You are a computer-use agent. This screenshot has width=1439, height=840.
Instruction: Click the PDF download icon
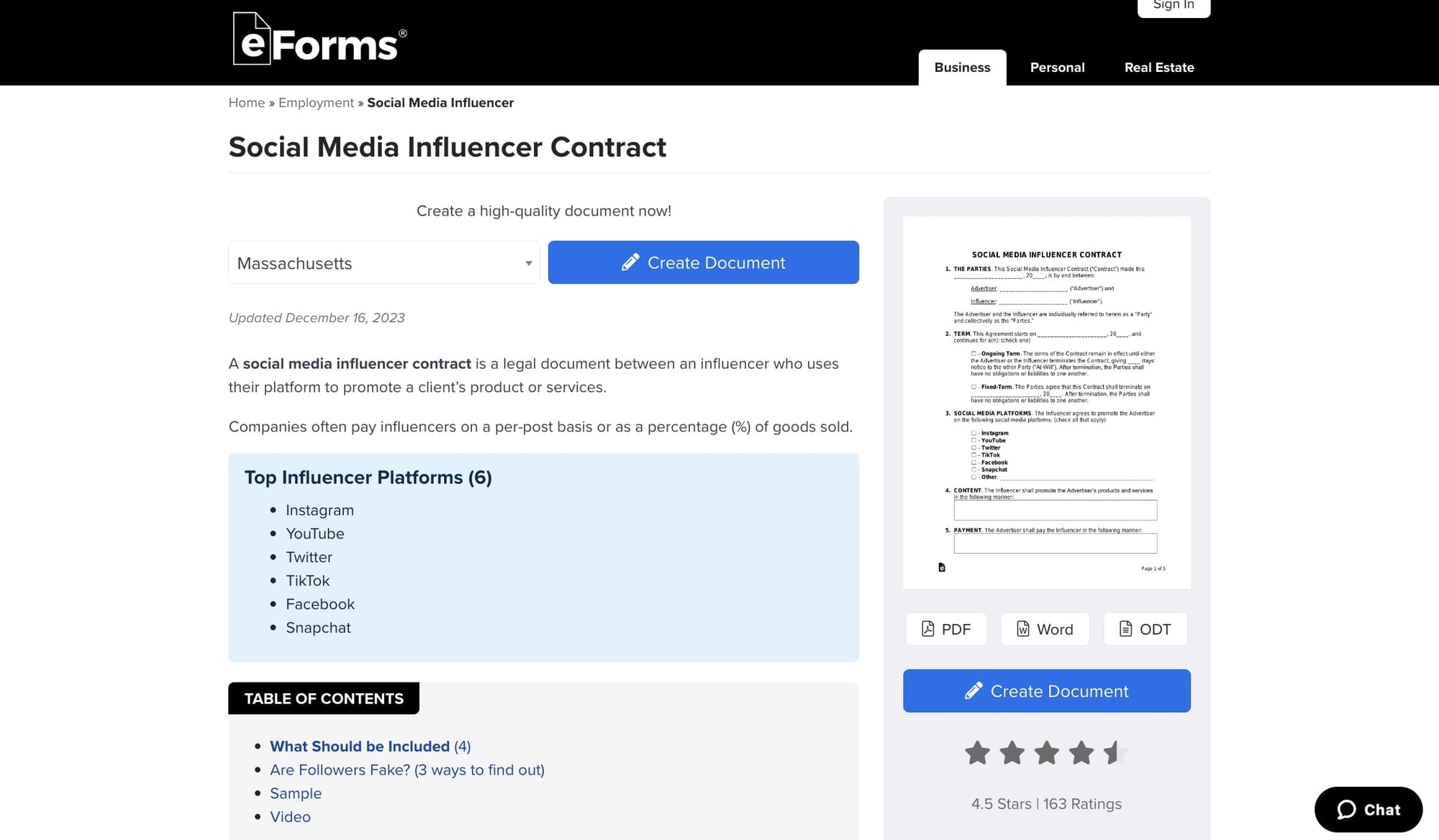click(929, 629)
